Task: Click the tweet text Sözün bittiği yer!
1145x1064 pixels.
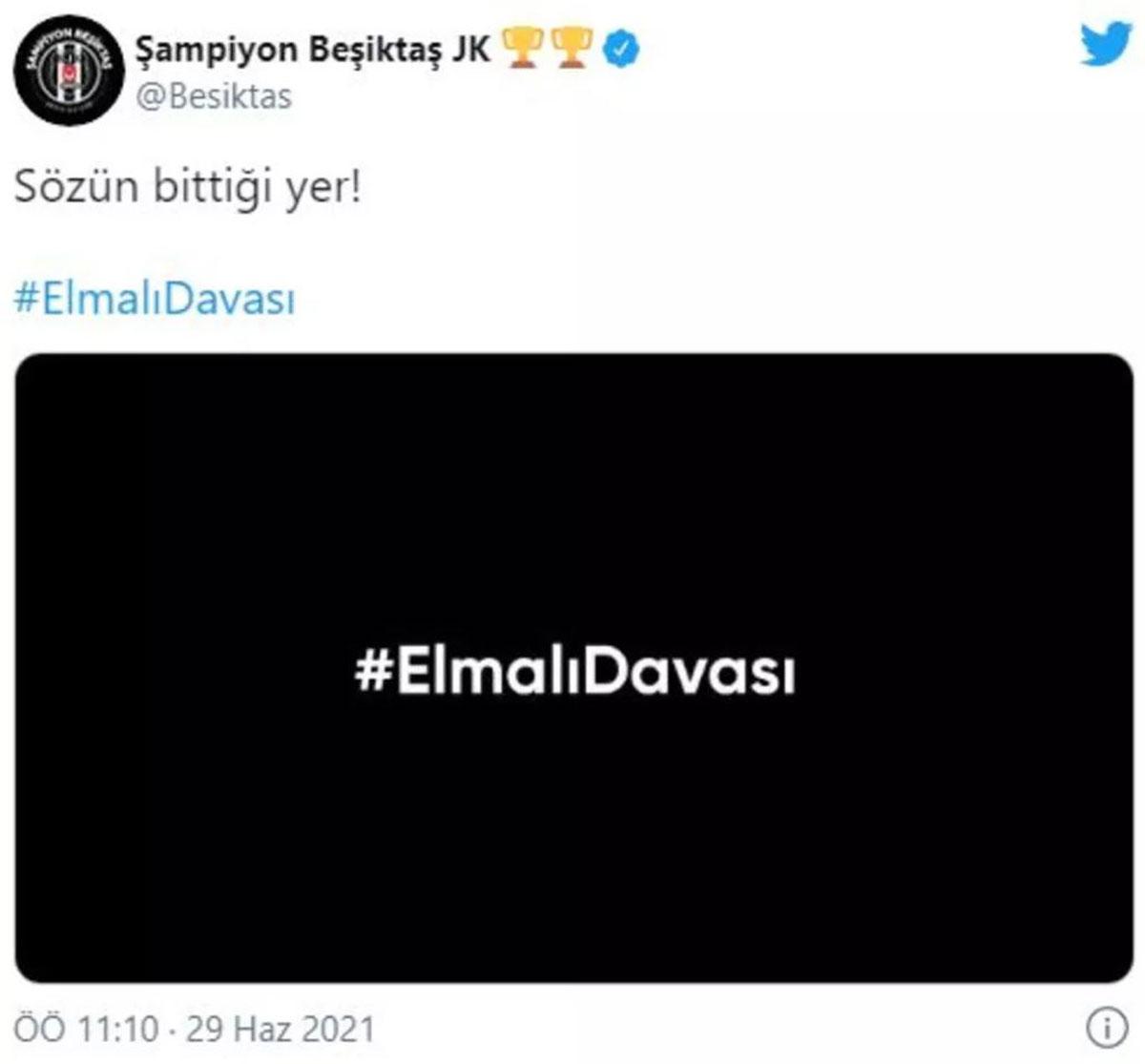Action: point(188,188)
